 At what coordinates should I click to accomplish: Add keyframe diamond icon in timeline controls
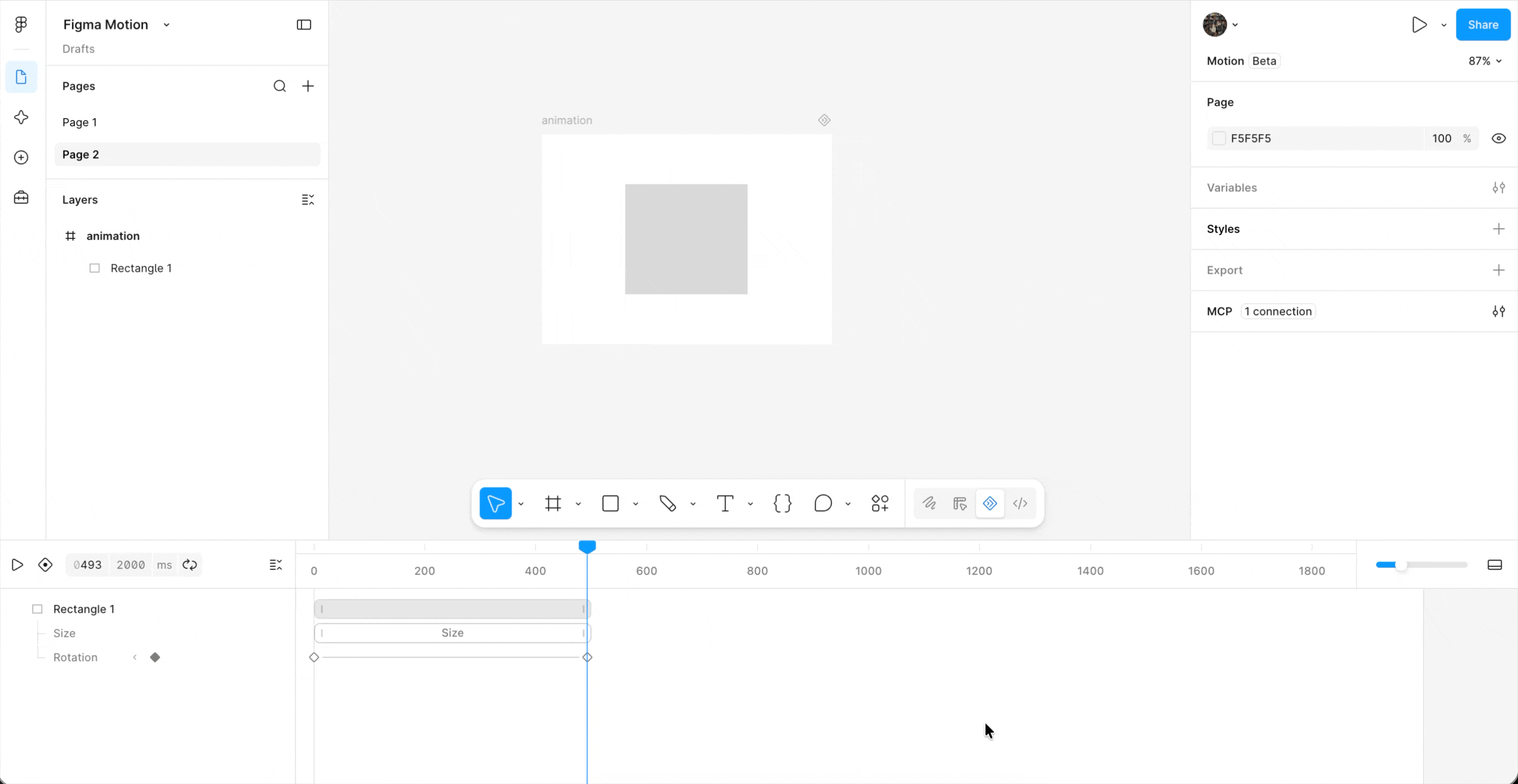click(45, 565)
